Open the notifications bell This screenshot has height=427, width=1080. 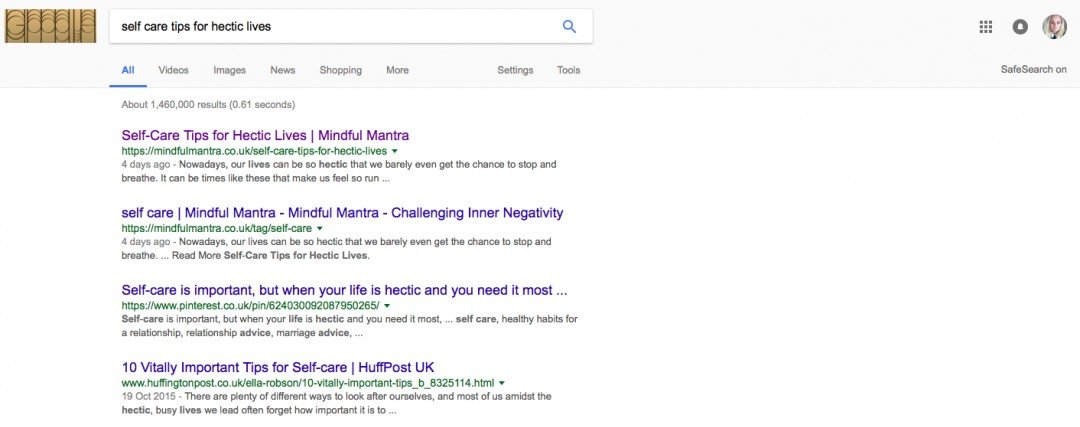click(x=1020, y=27)
